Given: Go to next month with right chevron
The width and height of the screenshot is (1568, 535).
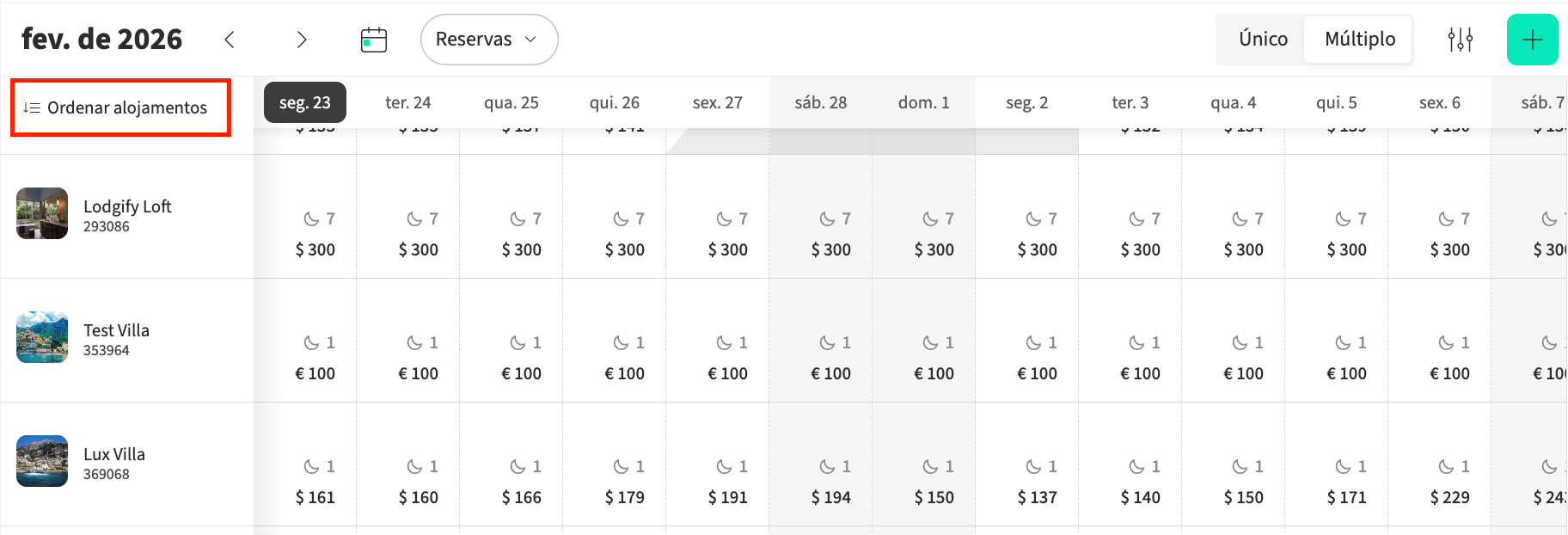Looking at the screenshot, I should (x=301, y=40).
